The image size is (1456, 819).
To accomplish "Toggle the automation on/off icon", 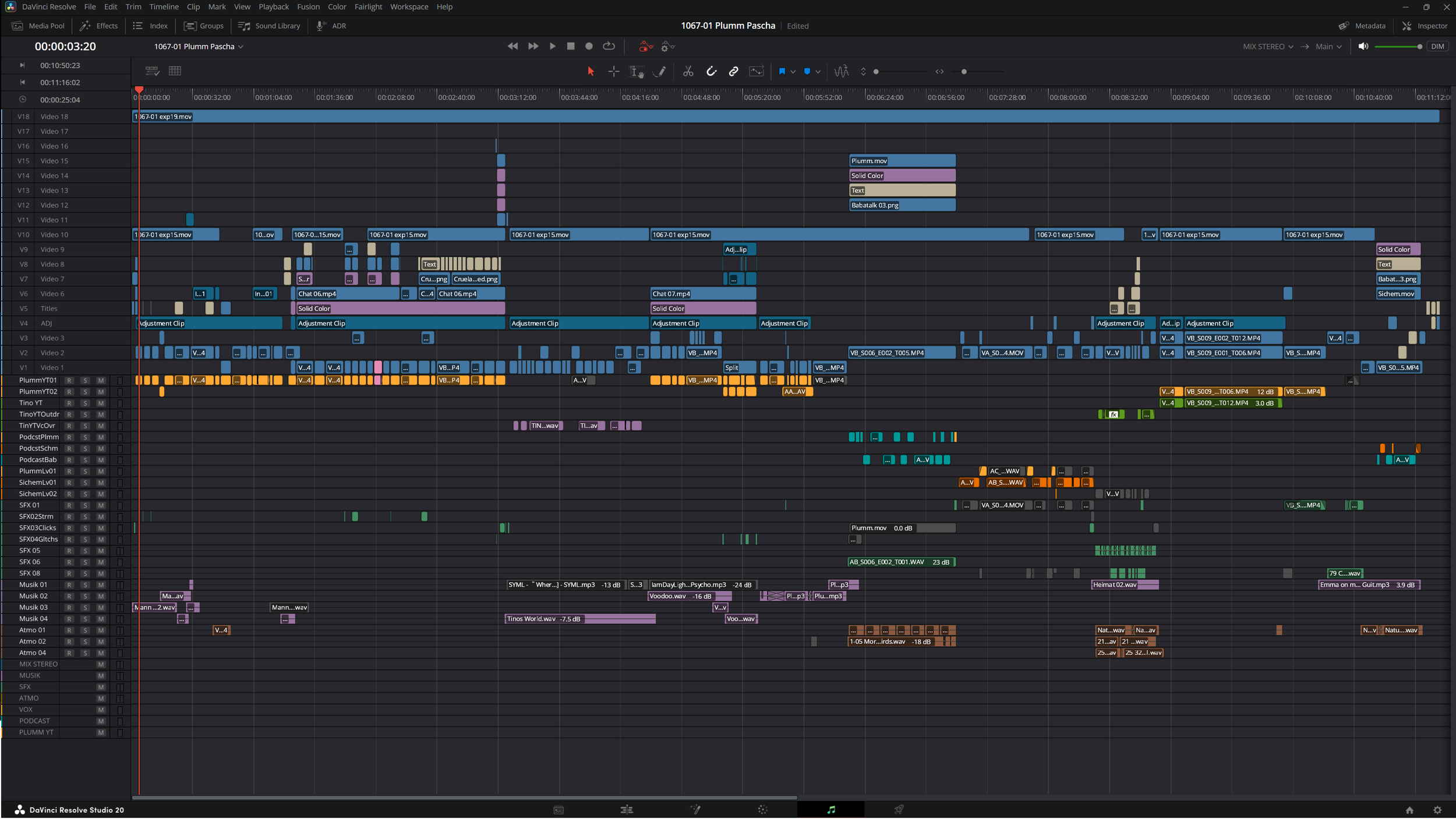I will click(x=645, y=46).
